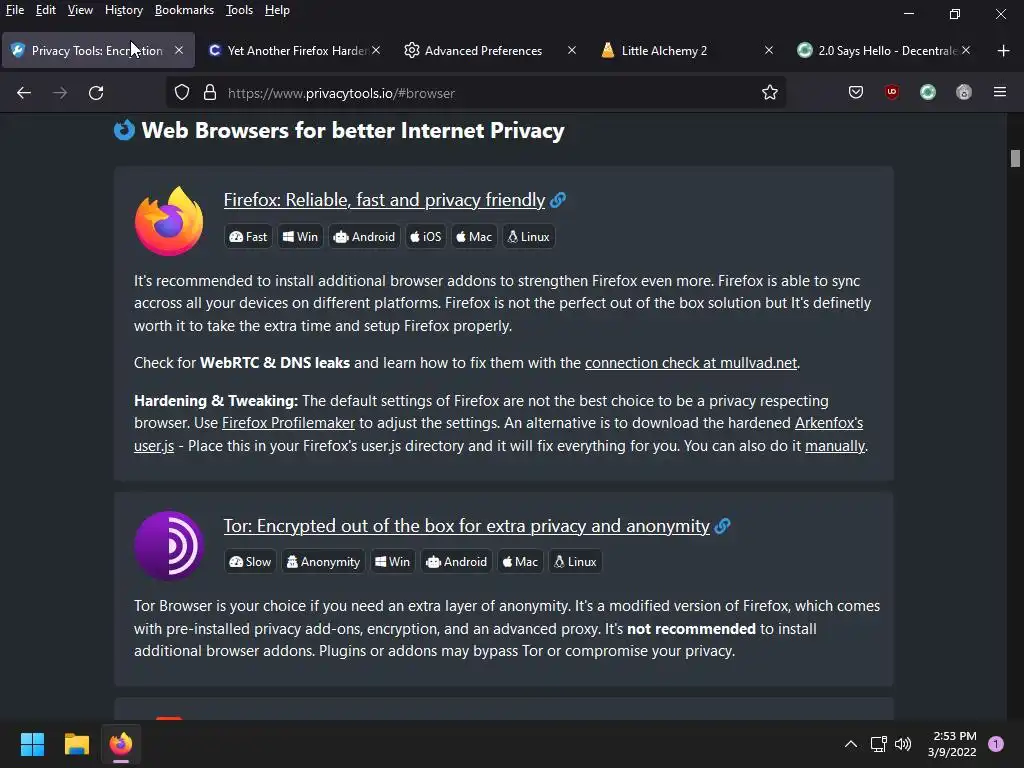The height and width of the screenshot is (768, 1024).
Task: Open a new tab with plus button
Action: tap(1003, 50)
